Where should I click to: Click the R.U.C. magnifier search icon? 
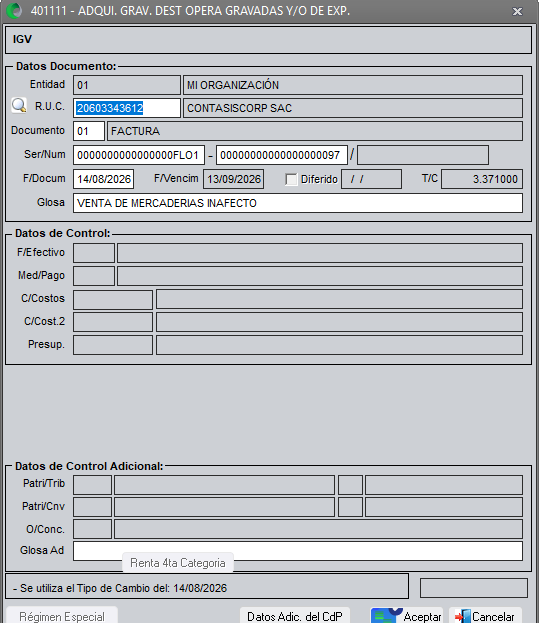(x=19, y=106)
